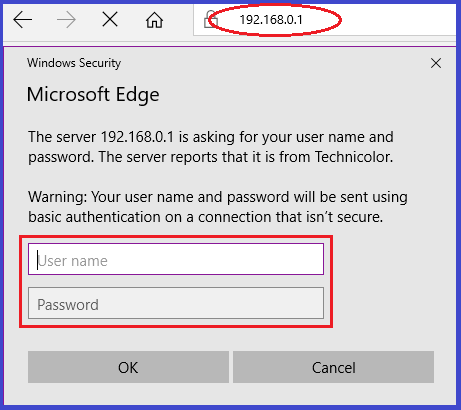Click the Microsoft Edge heading

click(x=93, y=94)
